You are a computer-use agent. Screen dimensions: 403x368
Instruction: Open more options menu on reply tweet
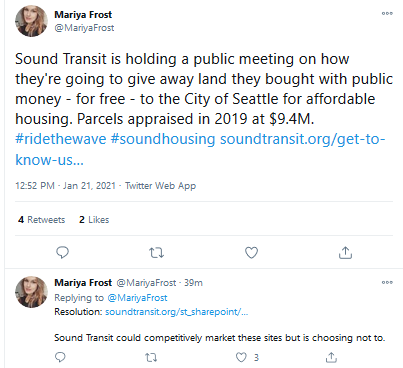(387, 283)
